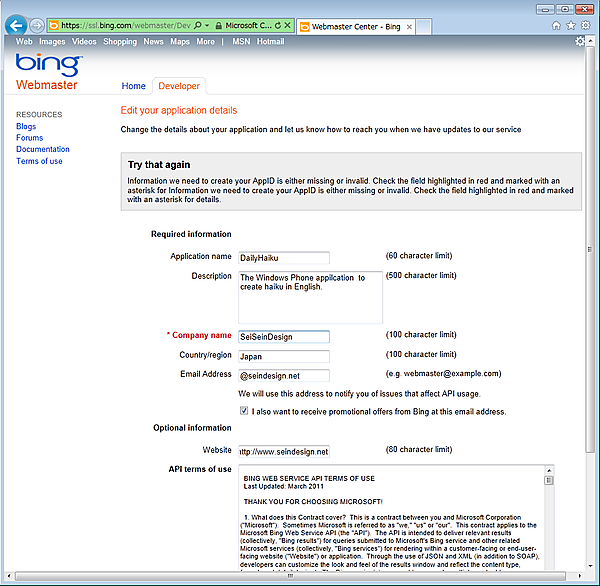Click the Hotmail link
The image size is (600, 586).
pyautogui.click(x=271, y=41)
